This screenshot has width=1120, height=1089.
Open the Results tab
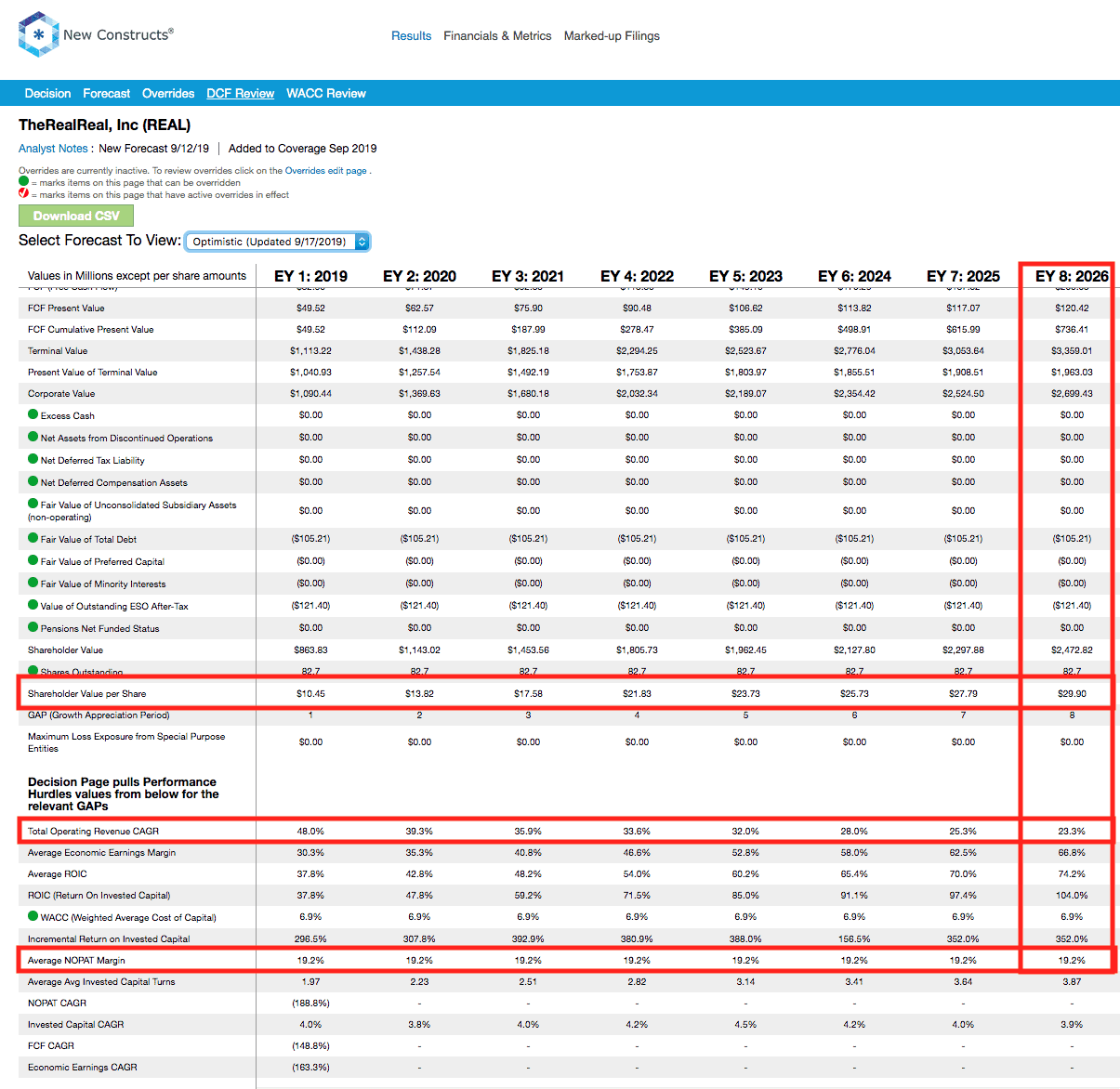pos(411,36)
